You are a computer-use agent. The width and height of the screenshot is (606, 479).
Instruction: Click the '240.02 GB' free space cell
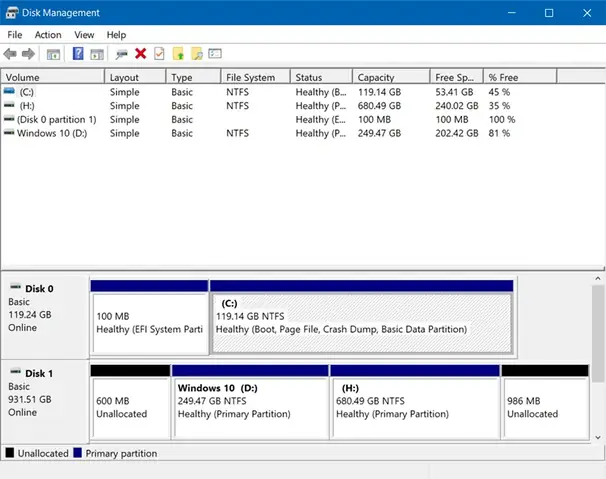coord(457,106)
